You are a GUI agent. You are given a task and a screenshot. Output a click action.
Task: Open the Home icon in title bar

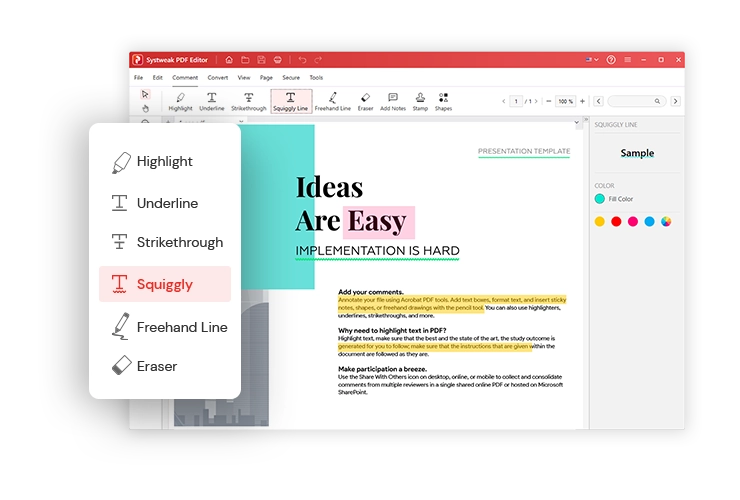coord(229,59)
